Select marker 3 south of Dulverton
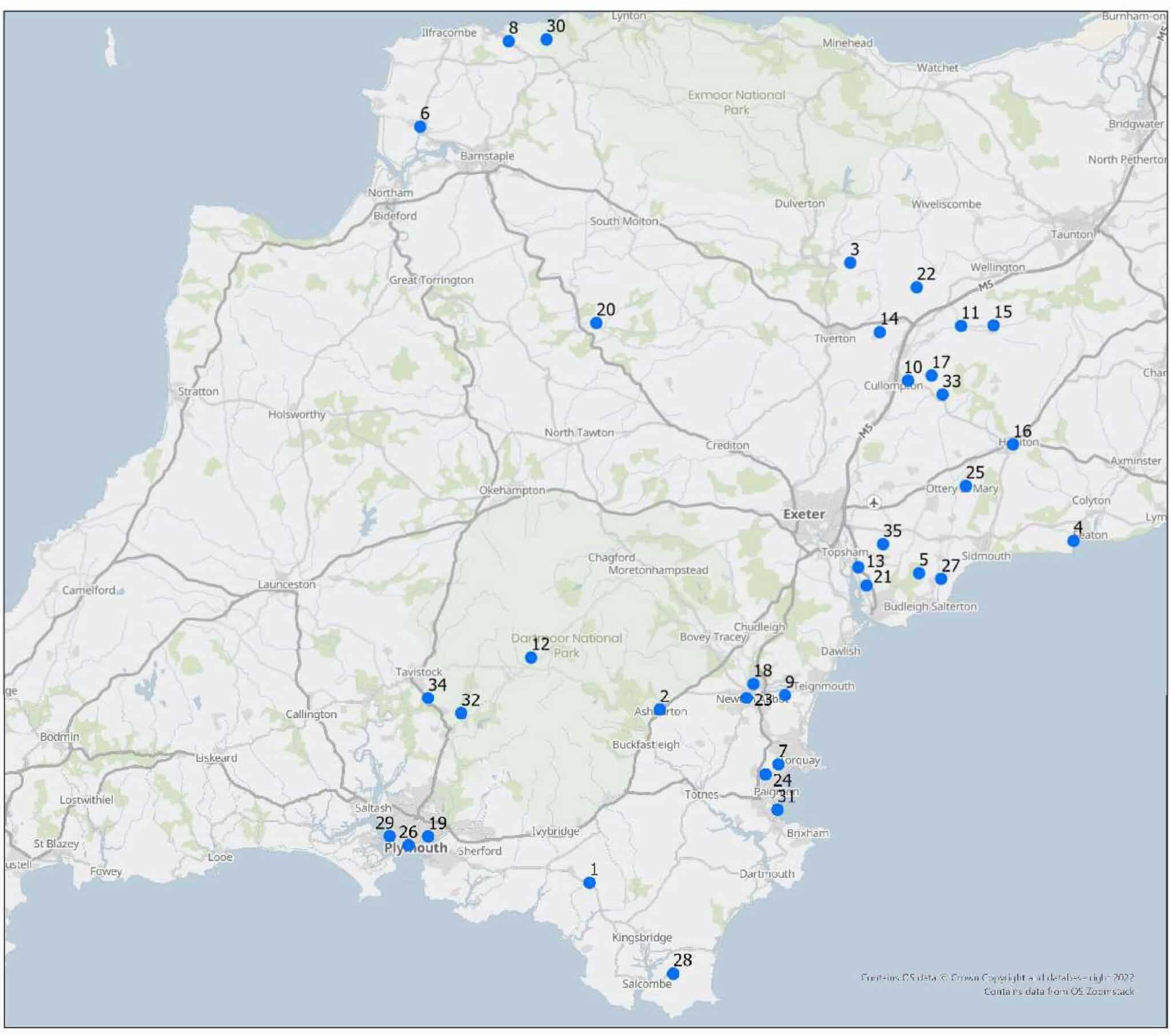Viewport: 1171px width, 1036px height. 850,263
